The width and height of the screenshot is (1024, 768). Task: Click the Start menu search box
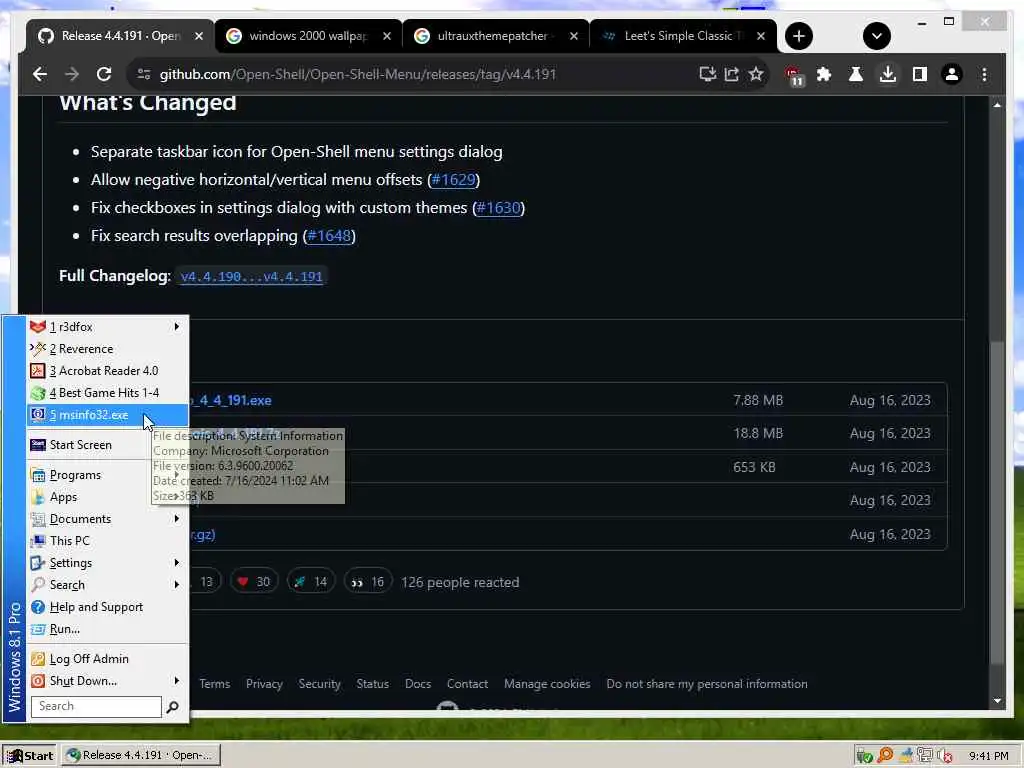pyautogui.click(x=96, y=707)
